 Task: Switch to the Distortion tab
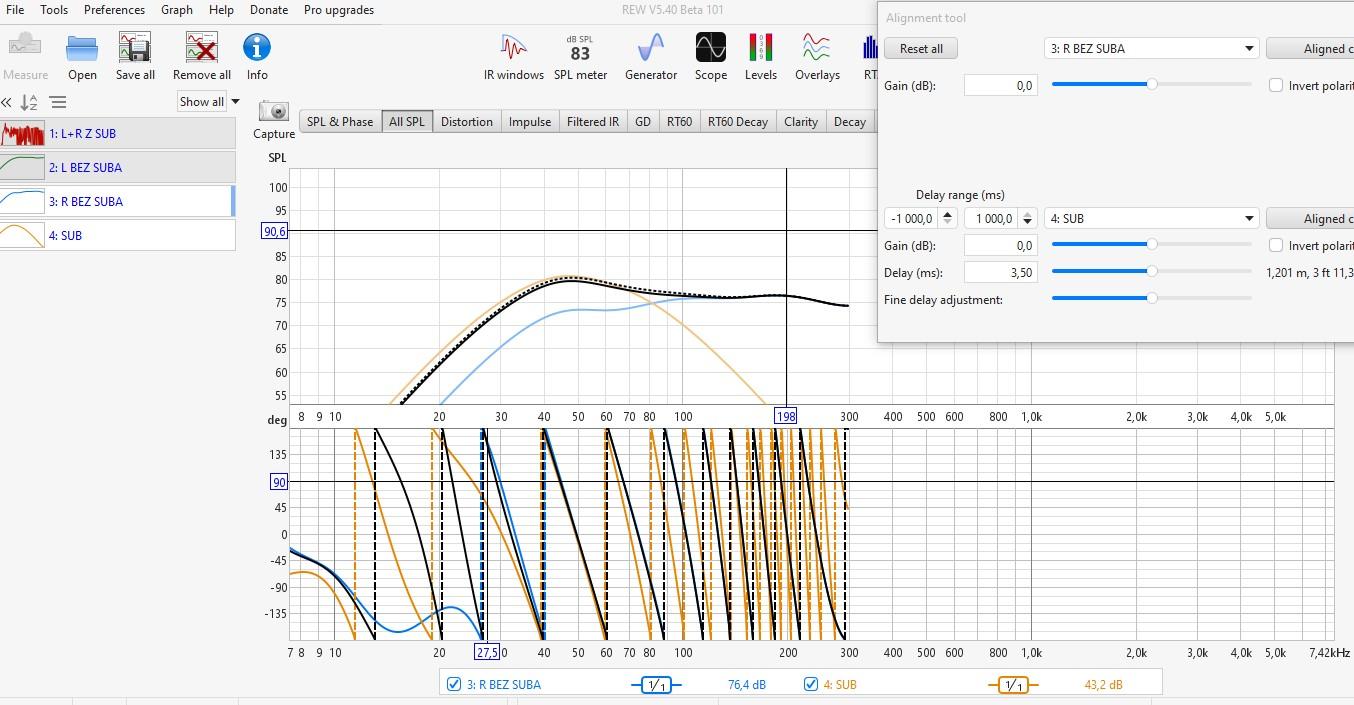(x=467, y=122)
